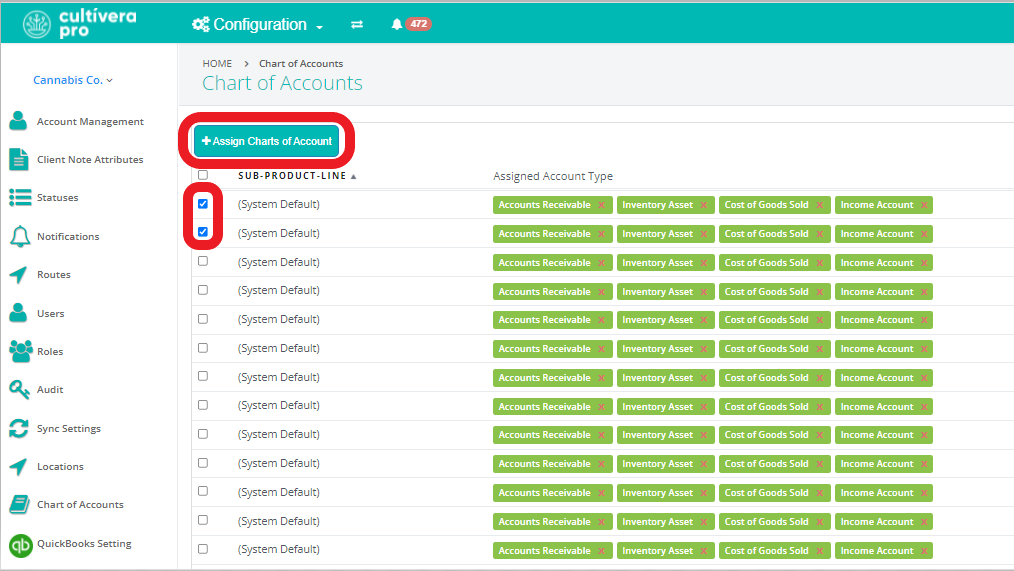Open the Roles page
This screenshot has height=571, width=1014.
(50, 352)
